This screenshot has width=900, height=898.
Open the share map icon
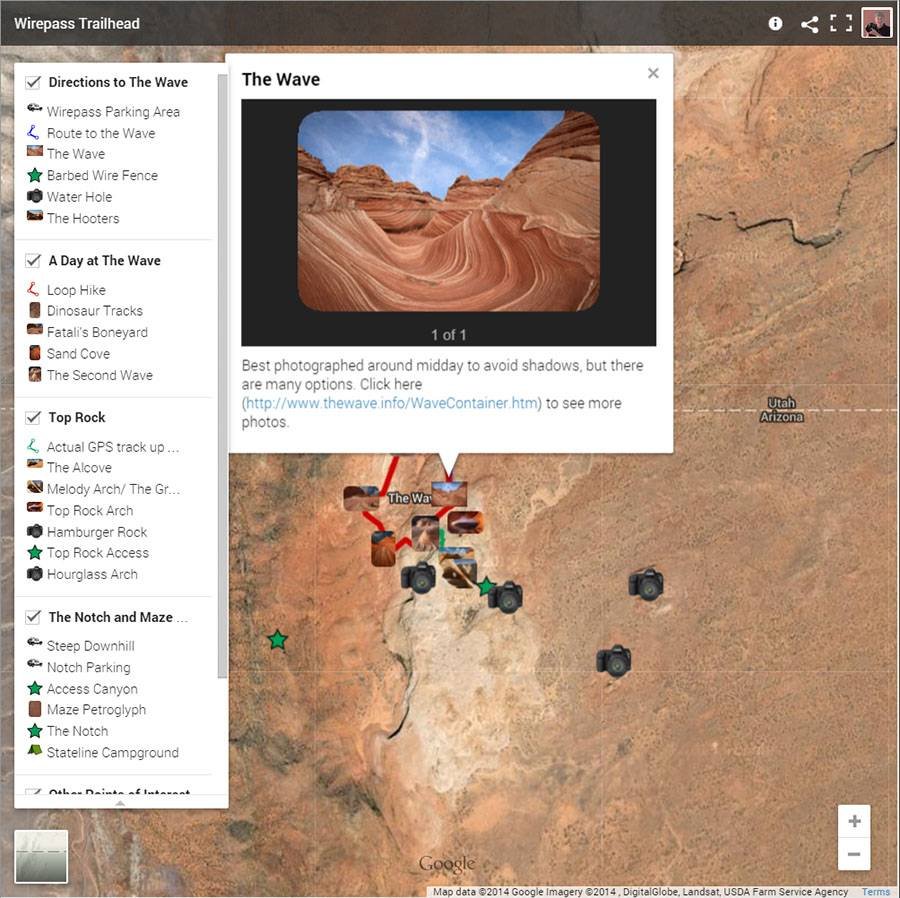809,24
